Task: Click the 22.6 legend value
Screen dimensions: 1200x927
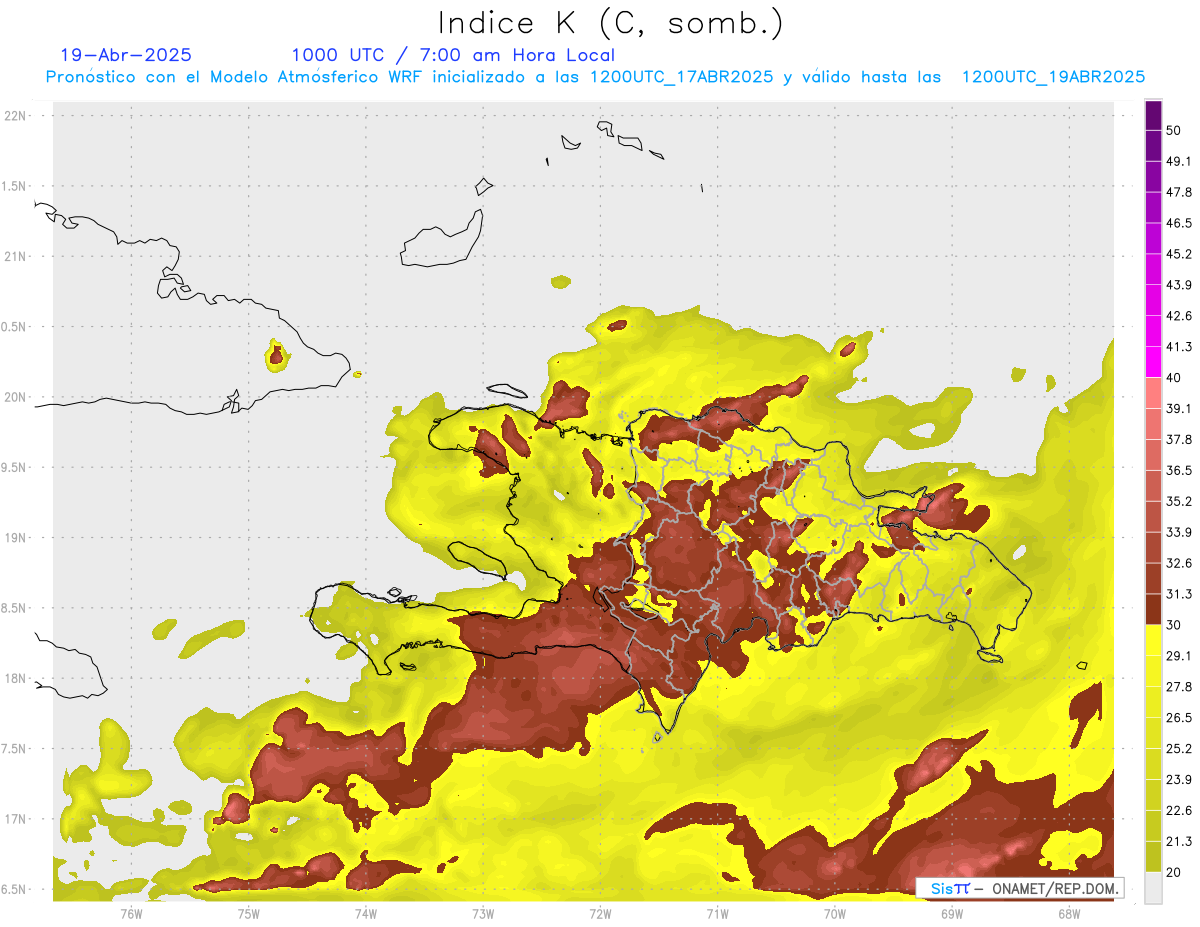Action: pos(1180,811)
